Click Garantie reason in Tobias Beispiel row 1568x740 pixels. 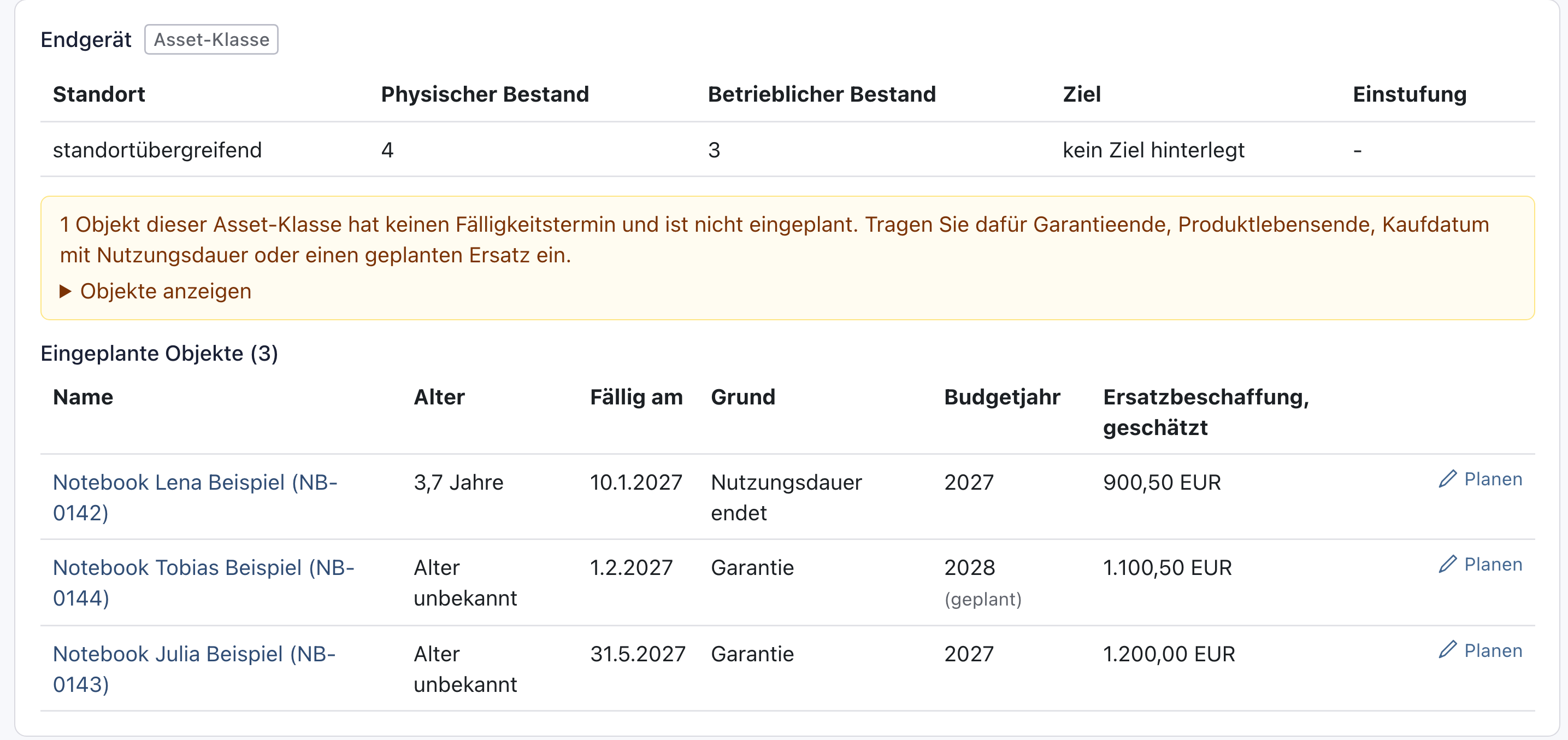752,568
